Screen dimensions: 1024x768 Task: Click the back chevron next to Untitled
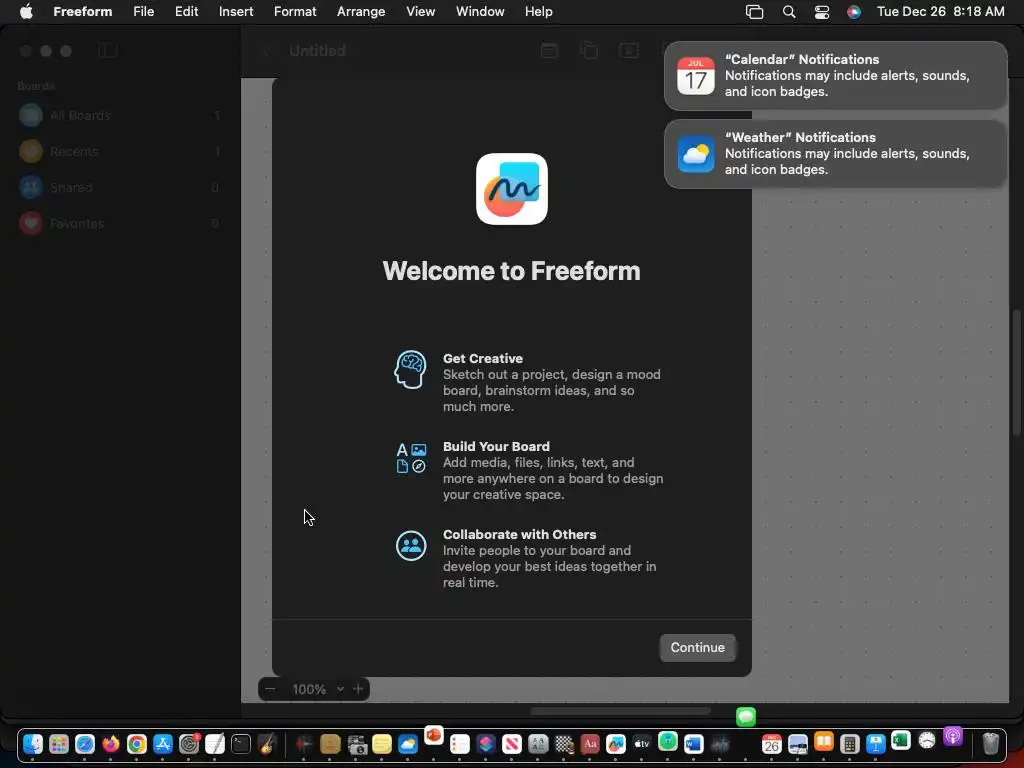tap(266, 51)
